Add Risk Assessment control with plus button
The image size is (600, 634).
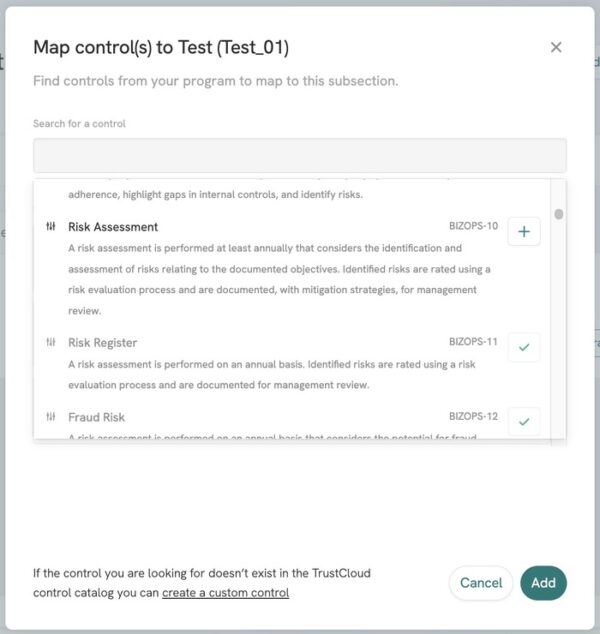tap(524, 232)
